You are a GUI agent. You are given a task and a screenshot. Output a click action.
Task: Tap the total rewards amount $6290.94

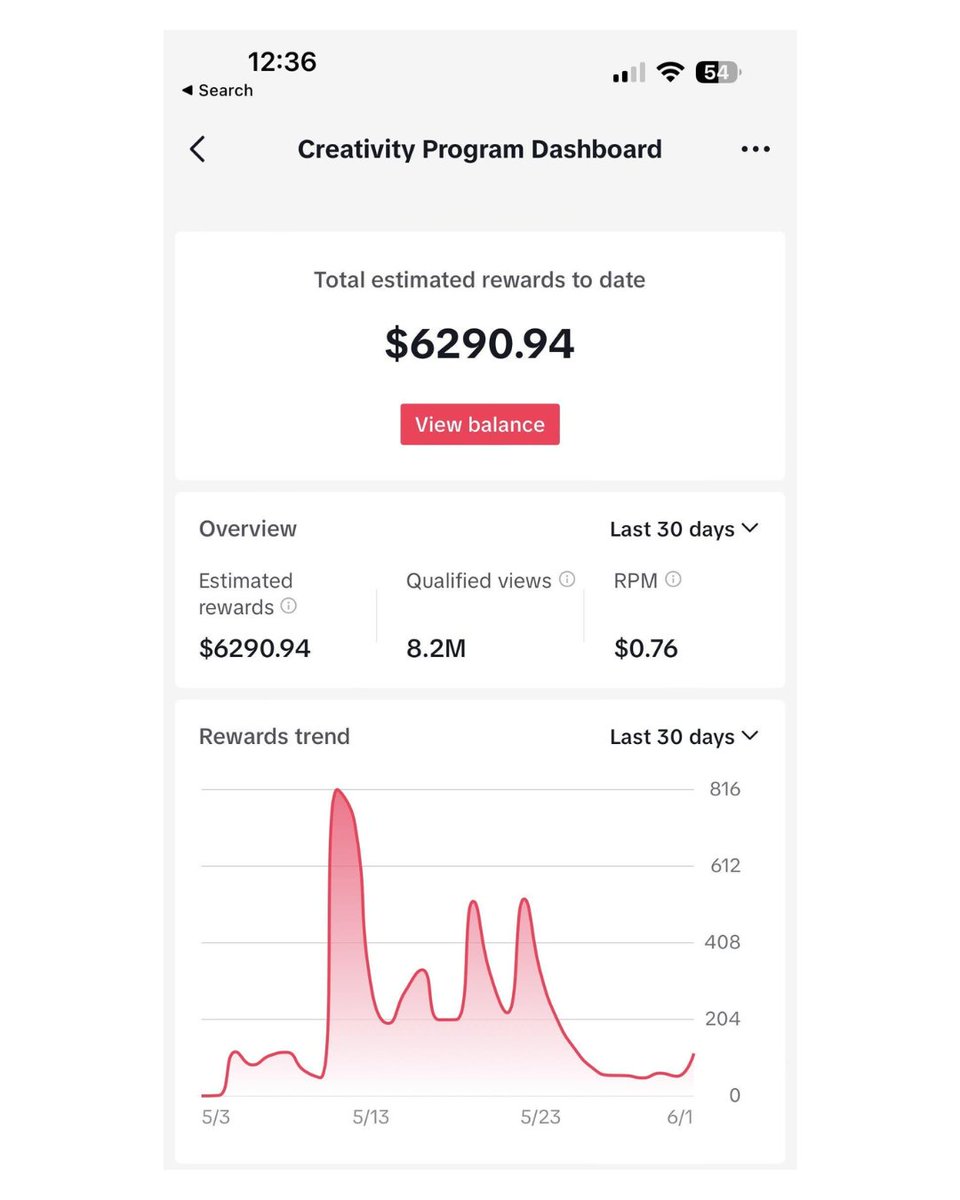tap(480, 344)
